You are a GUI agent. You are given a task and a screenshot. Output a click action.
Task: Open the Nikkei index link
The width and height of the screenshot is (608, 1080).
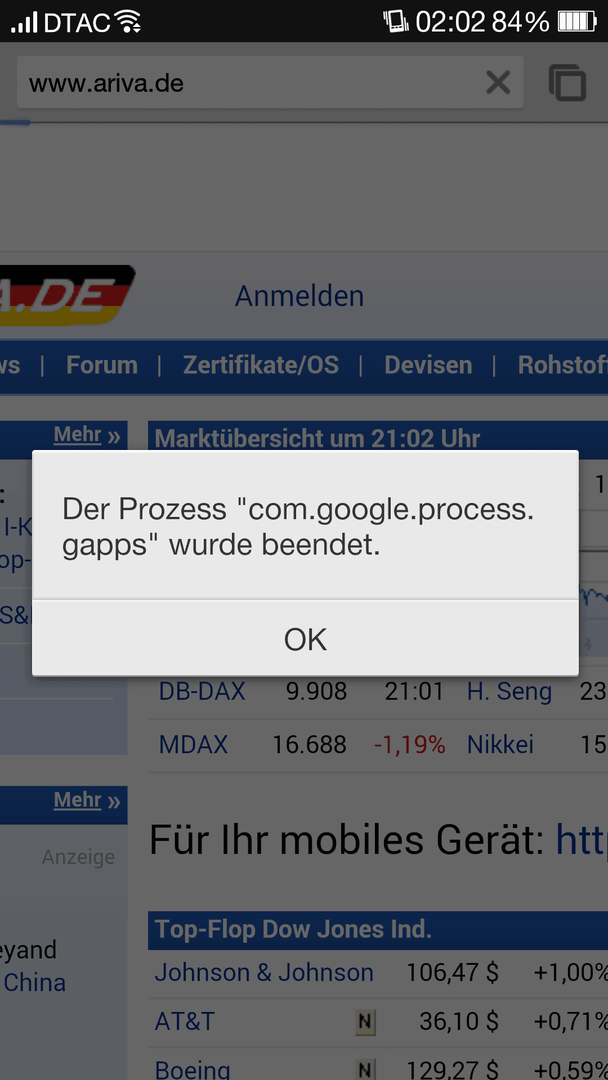tap(500, 745)
